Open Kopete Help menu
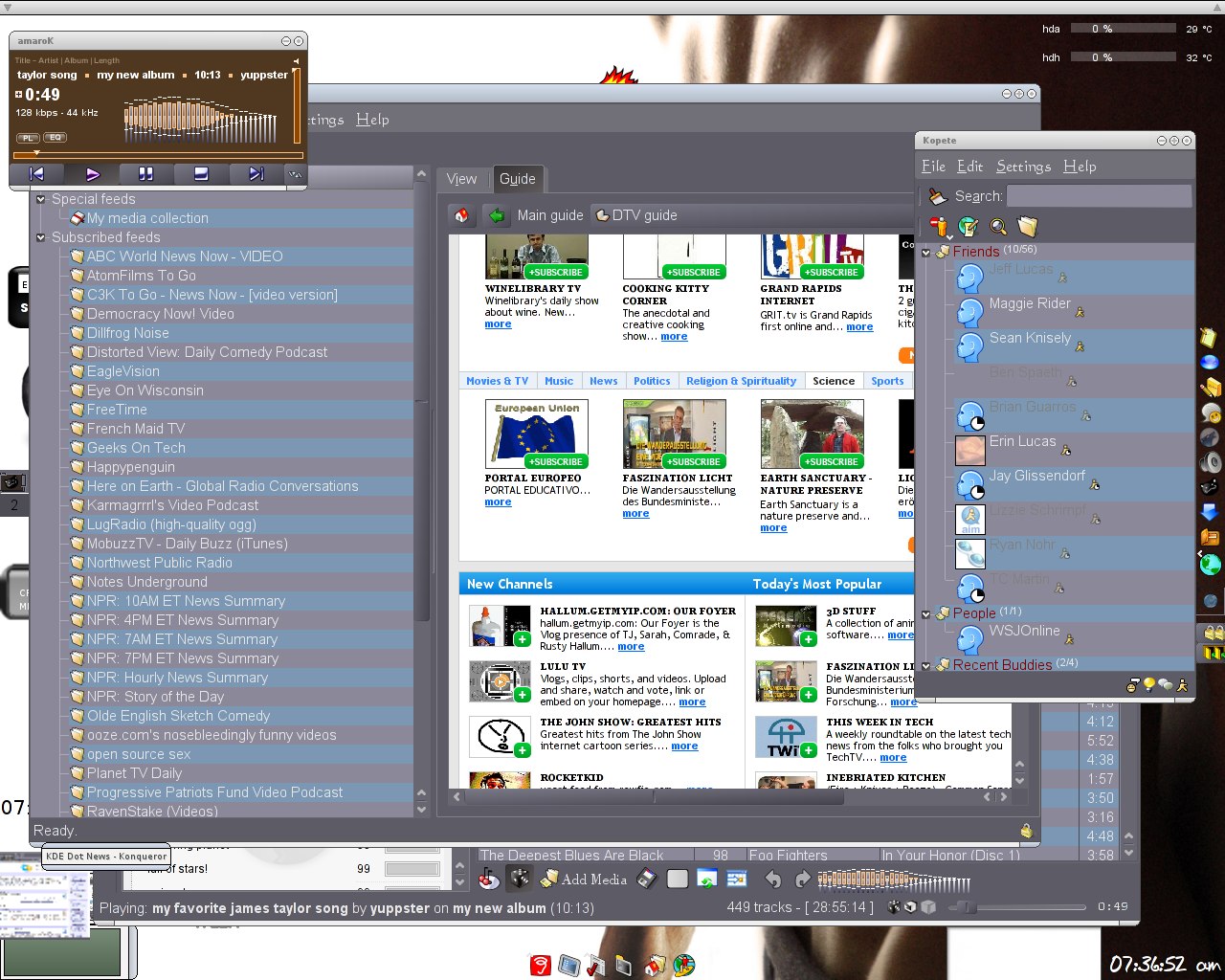The height and width of the screenshot is (980, 1225). [x=1080, y=167]
